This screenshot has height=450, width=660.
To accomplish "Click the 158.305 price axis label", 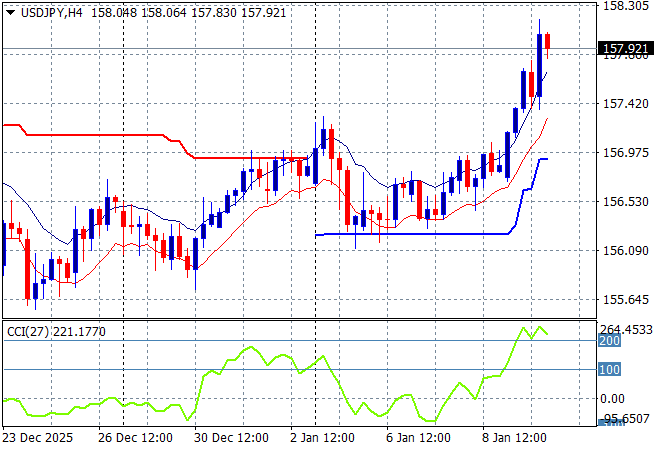I will (x=628, y=6).
